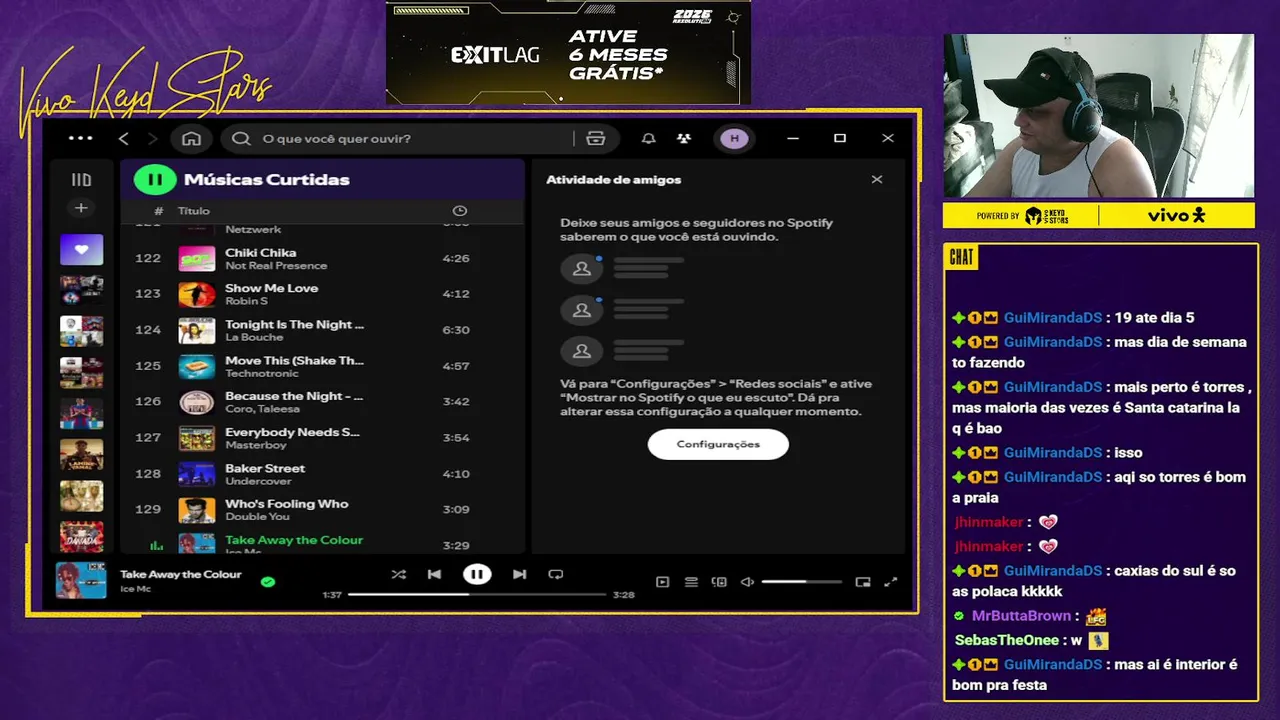Image resolution: width=1280 pixels, height=720 pixels.
Task: Go back with the left arrow
Action: pos(123,138)
